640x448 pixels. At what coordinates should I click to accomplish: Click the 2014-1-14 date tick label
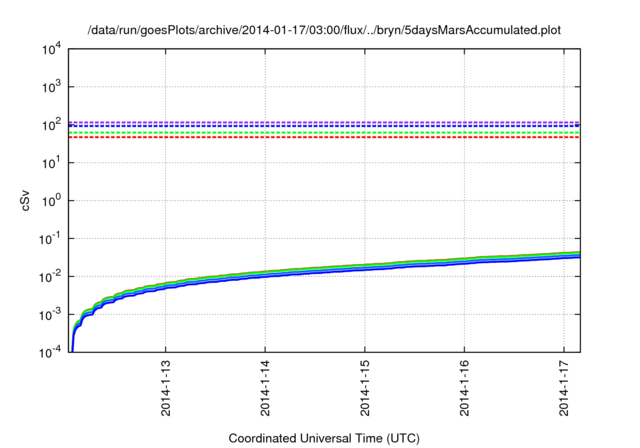coord(265,388)
